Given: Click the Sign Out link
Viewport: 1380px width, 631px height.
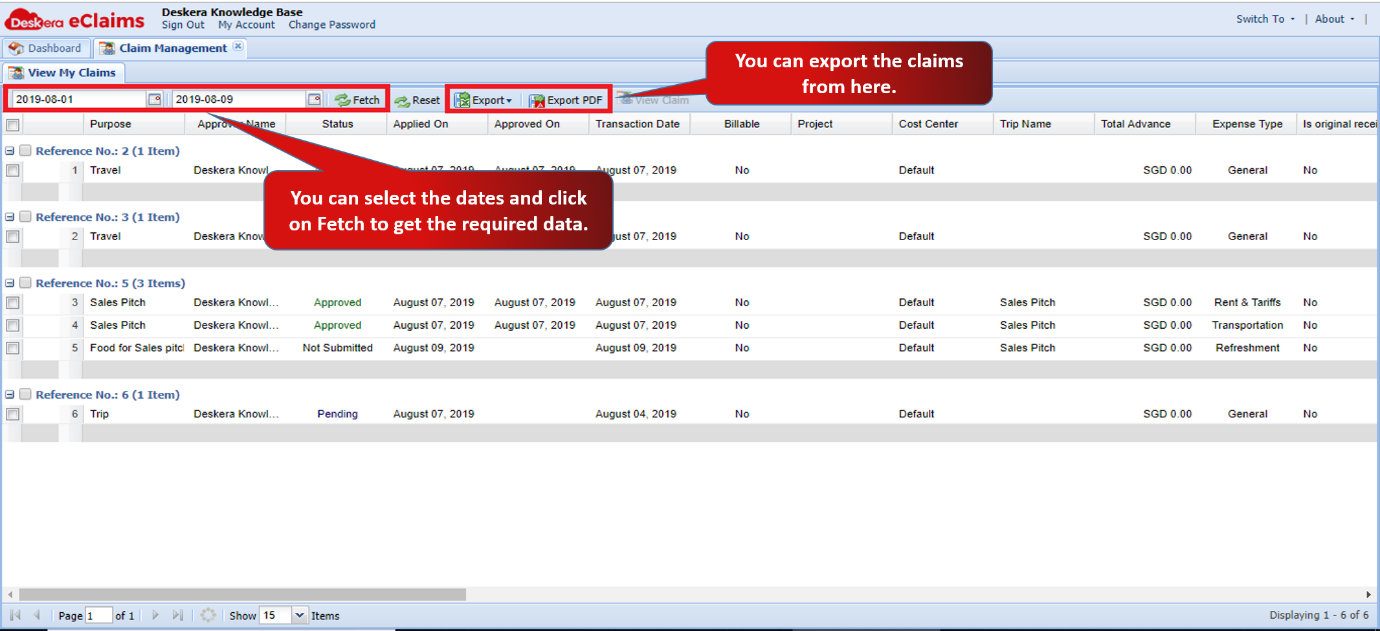Looking at the screenshot, I should point(183,25).
